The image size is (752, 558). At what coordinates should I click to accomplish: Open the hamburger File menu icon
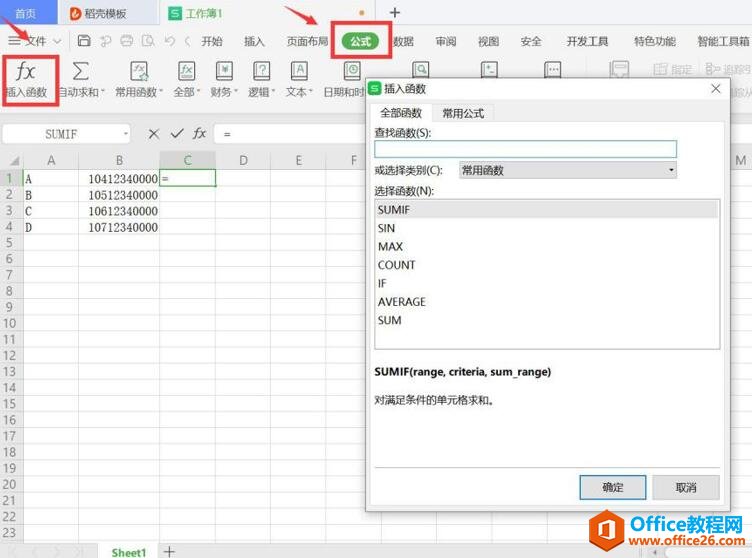[14, 41]
